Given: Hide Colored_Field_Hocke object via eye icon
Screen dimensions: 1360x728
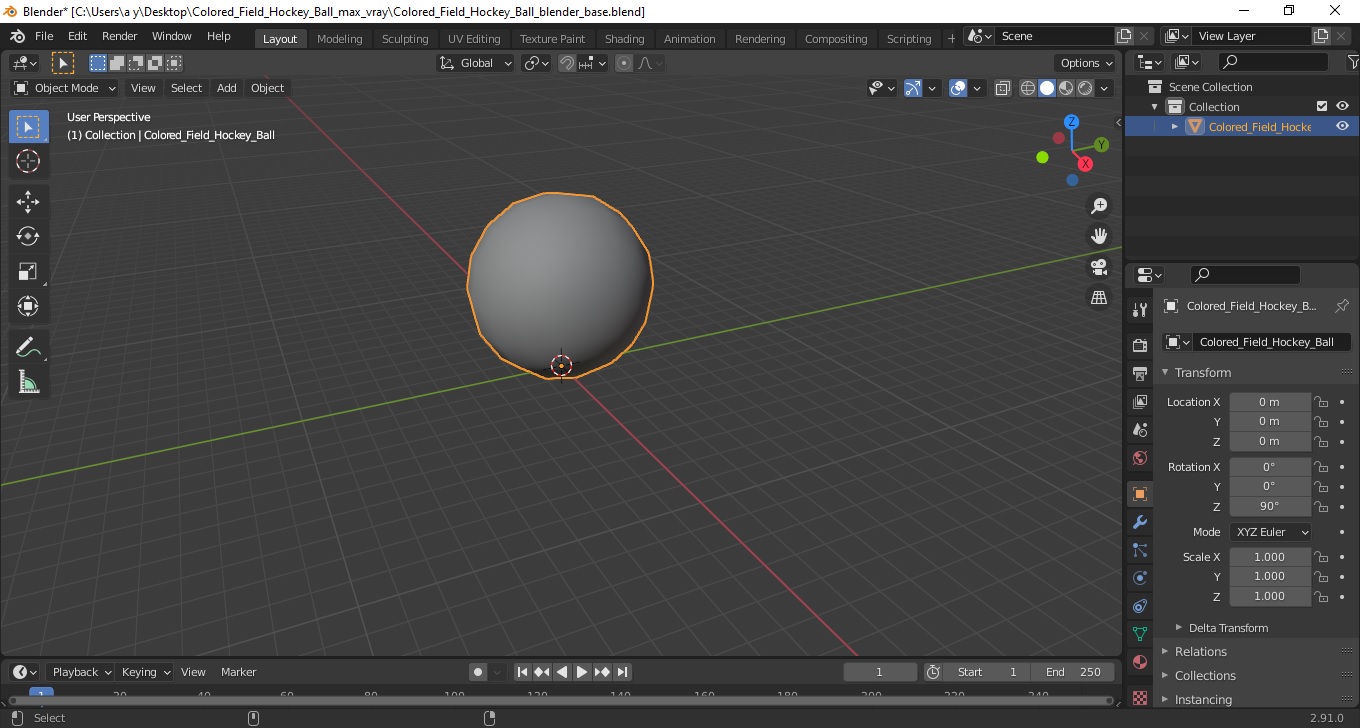Looking at the screenshot, I should [1342, 126].
